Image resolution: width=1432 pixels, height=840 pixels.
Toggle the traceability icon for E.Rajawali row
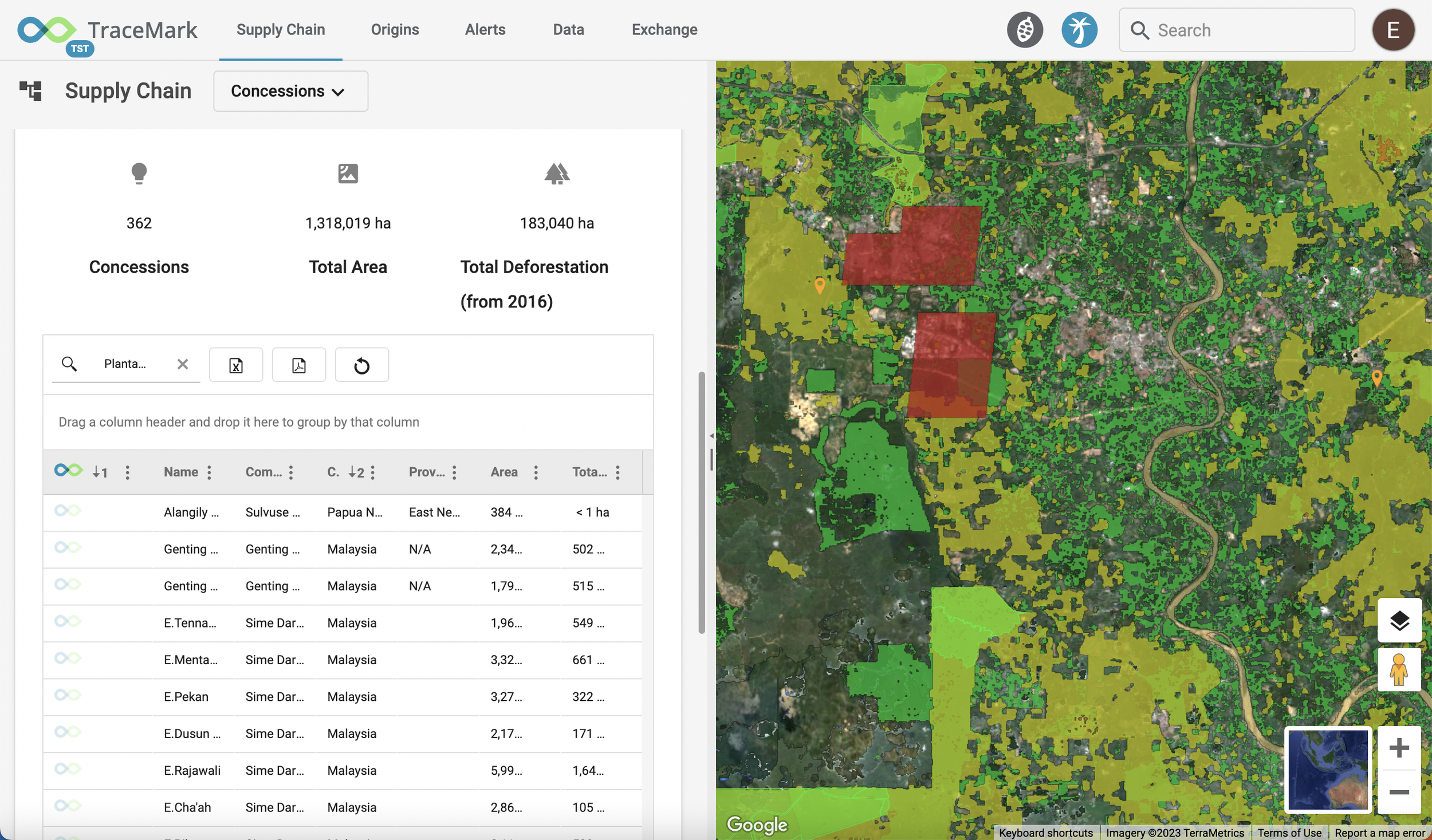68,769
